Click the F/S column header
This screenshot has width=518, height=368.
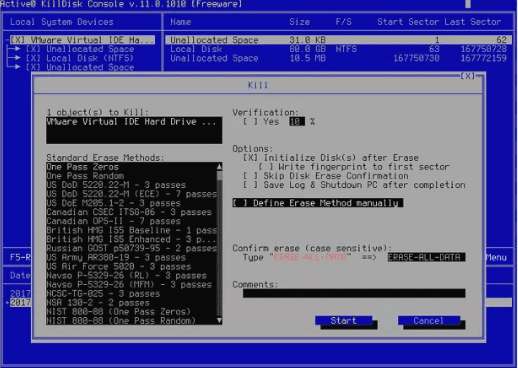343,22
